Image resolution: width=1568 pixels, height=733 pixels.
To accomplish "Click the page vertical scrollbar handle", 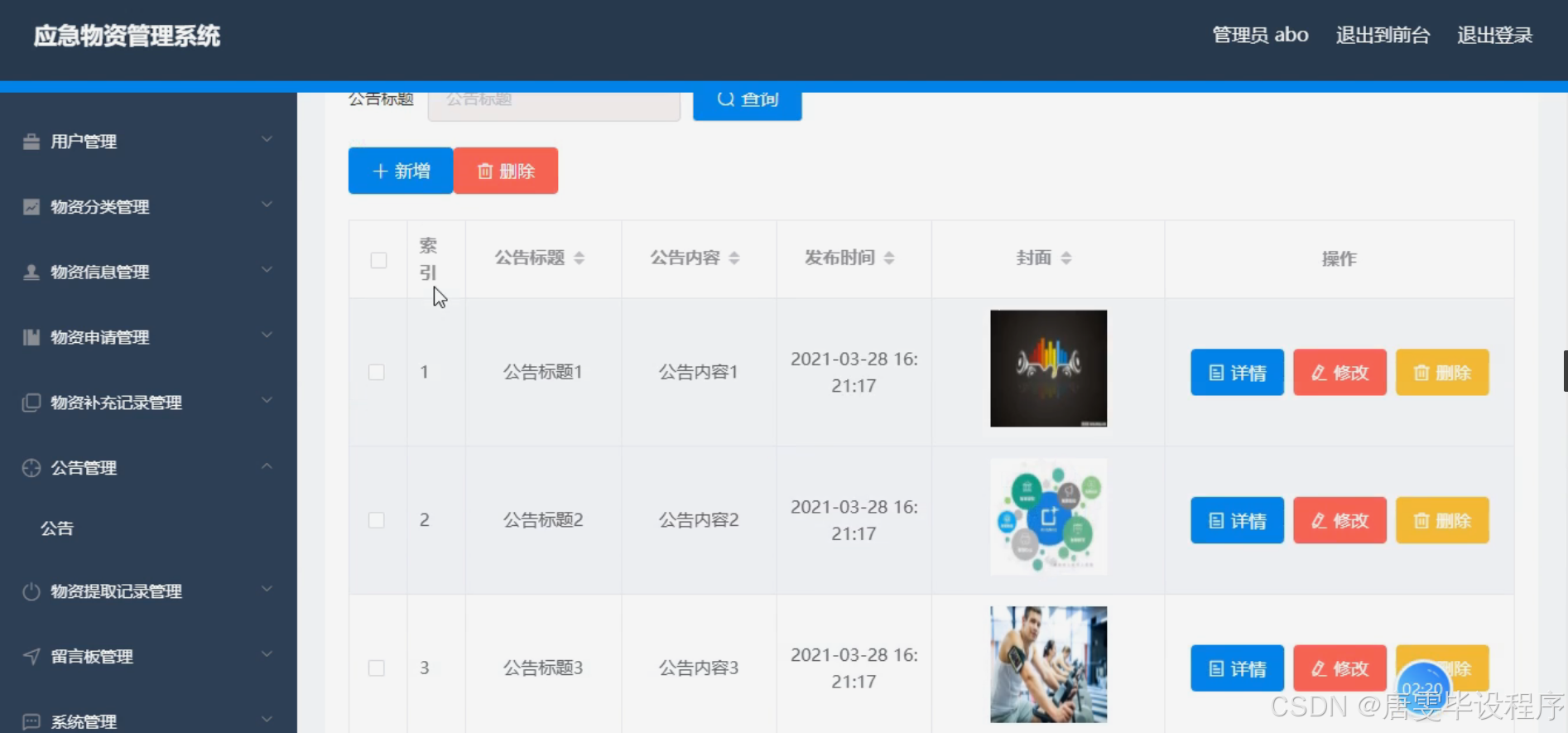I will (1565, 371).
